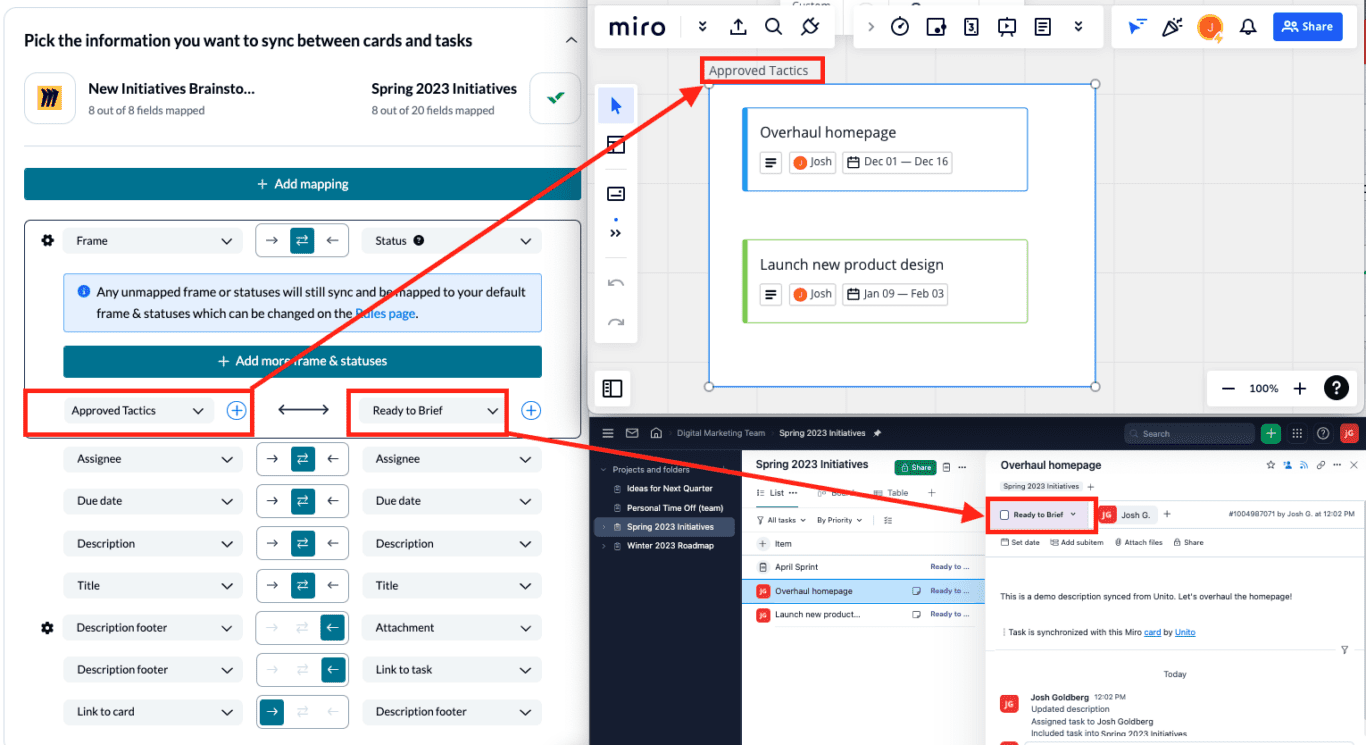Click Wrike green plus create button
The image size is (1366, 745).
click(1270, 433)
